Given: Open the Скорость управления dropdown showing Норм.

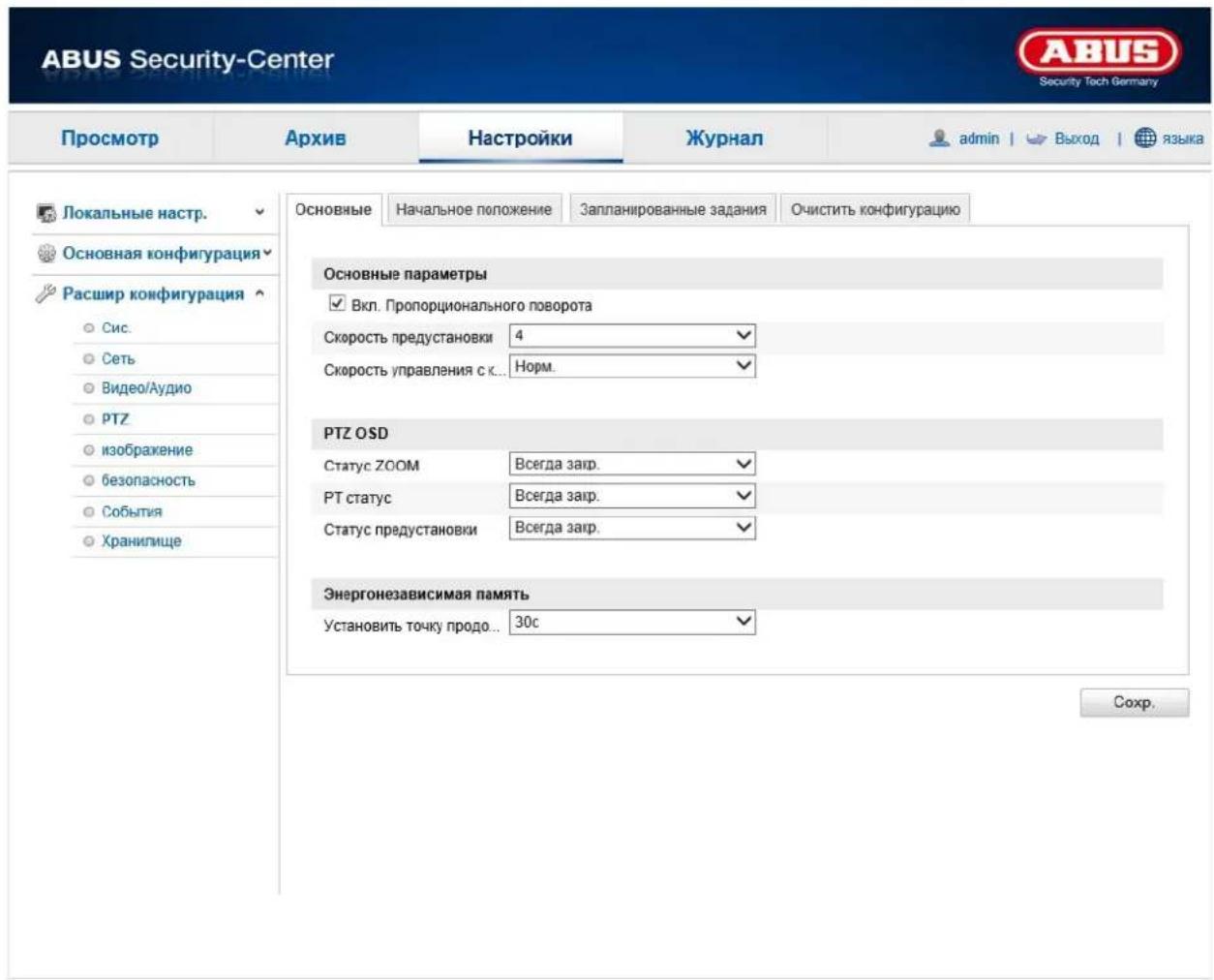Looking at the screenshot, I should [x=632, y=366].
